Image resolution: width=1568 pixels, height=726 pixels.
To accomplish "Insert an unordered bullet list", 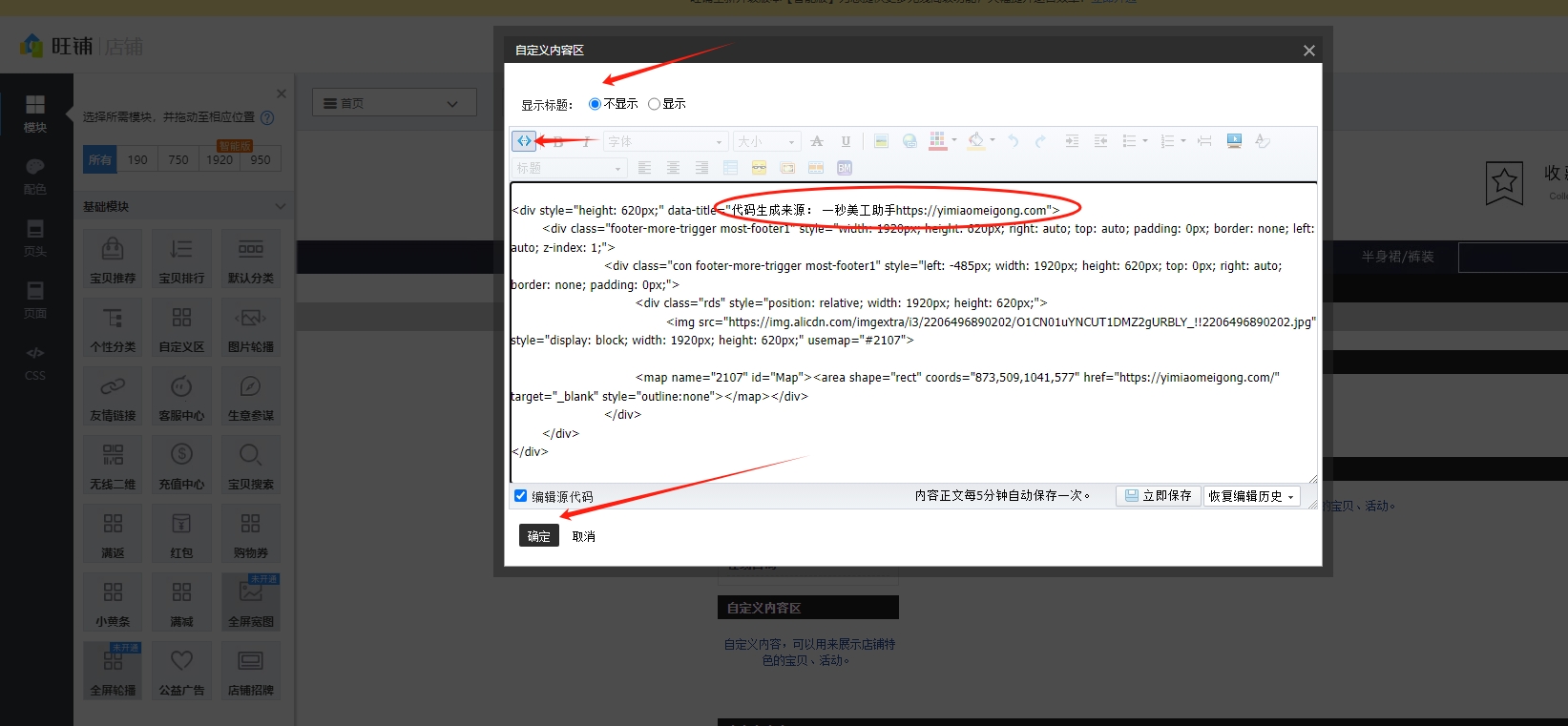I will pyautogui.click(x=1129, y=141).
